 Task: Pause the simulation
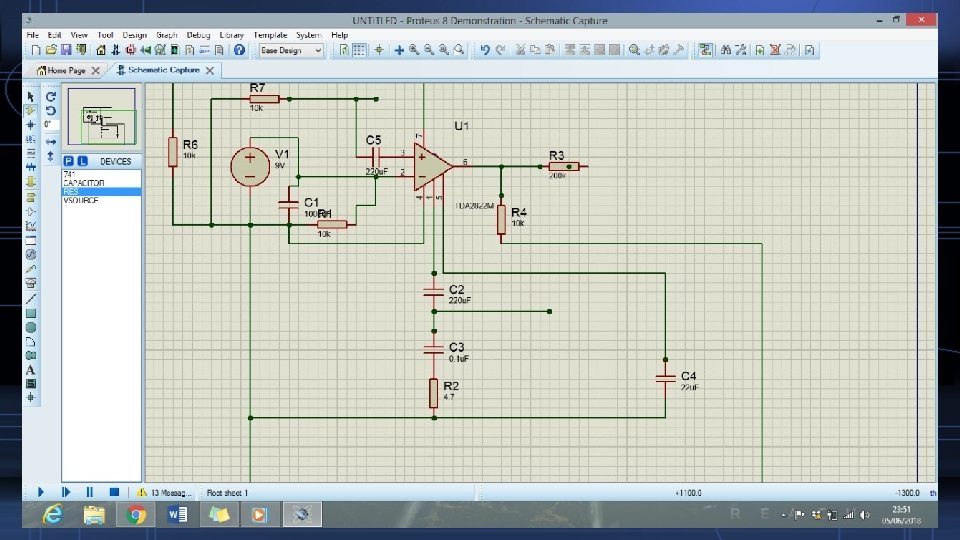coord(90,492)
